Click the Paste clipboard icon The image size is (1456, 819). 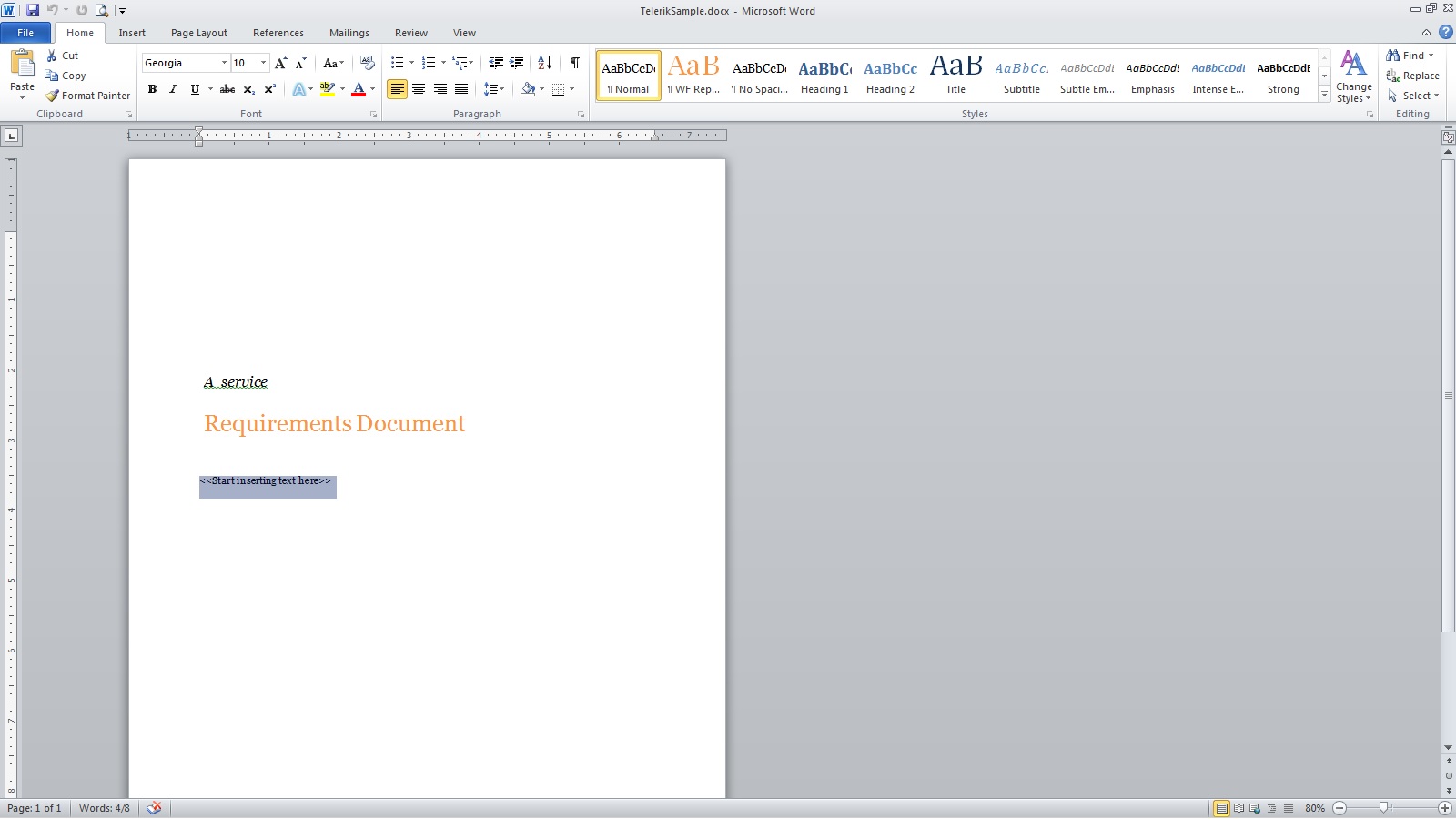pyautogui.click(x=22, y=64)
